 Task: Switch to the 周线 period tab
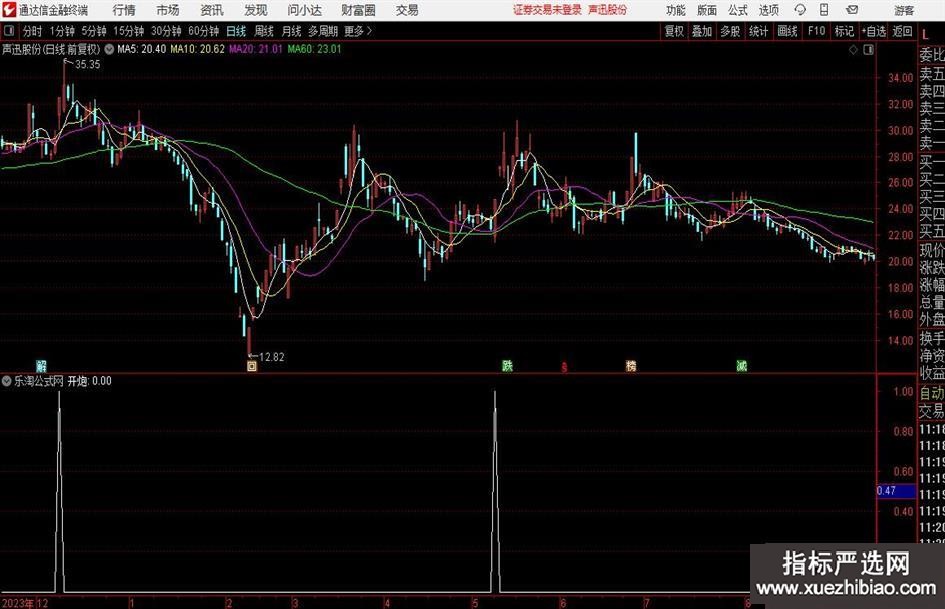(264, 31)
